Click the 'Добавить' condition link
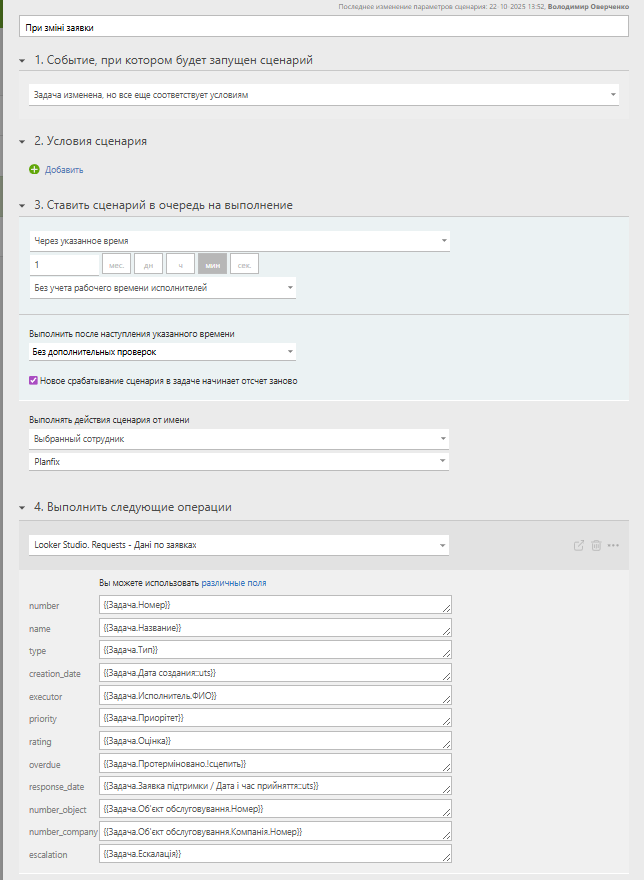This screenshot has height=880, width=644. 64,170
